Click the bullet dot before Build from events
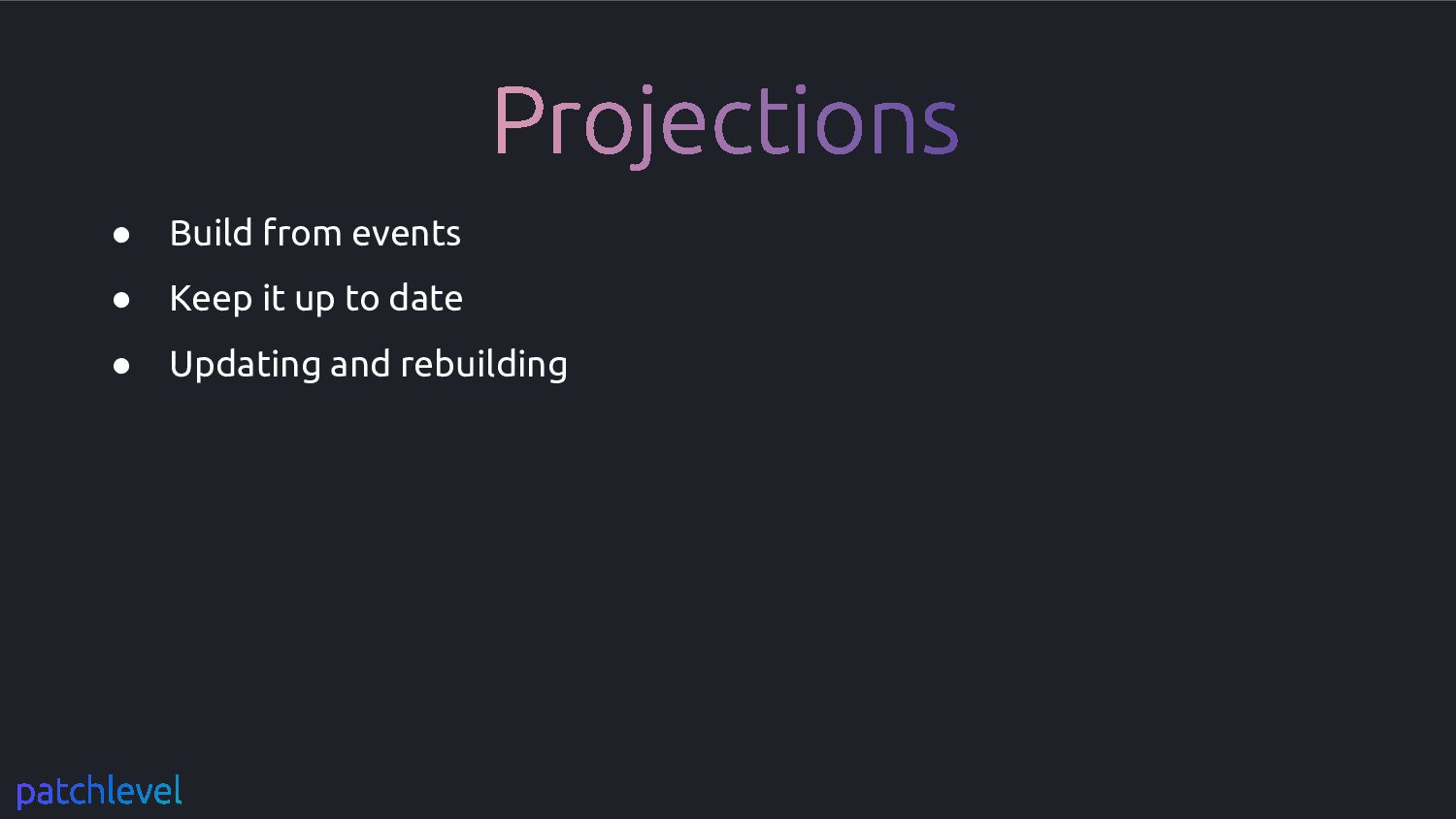1456x819 pixels. [121, 235]
